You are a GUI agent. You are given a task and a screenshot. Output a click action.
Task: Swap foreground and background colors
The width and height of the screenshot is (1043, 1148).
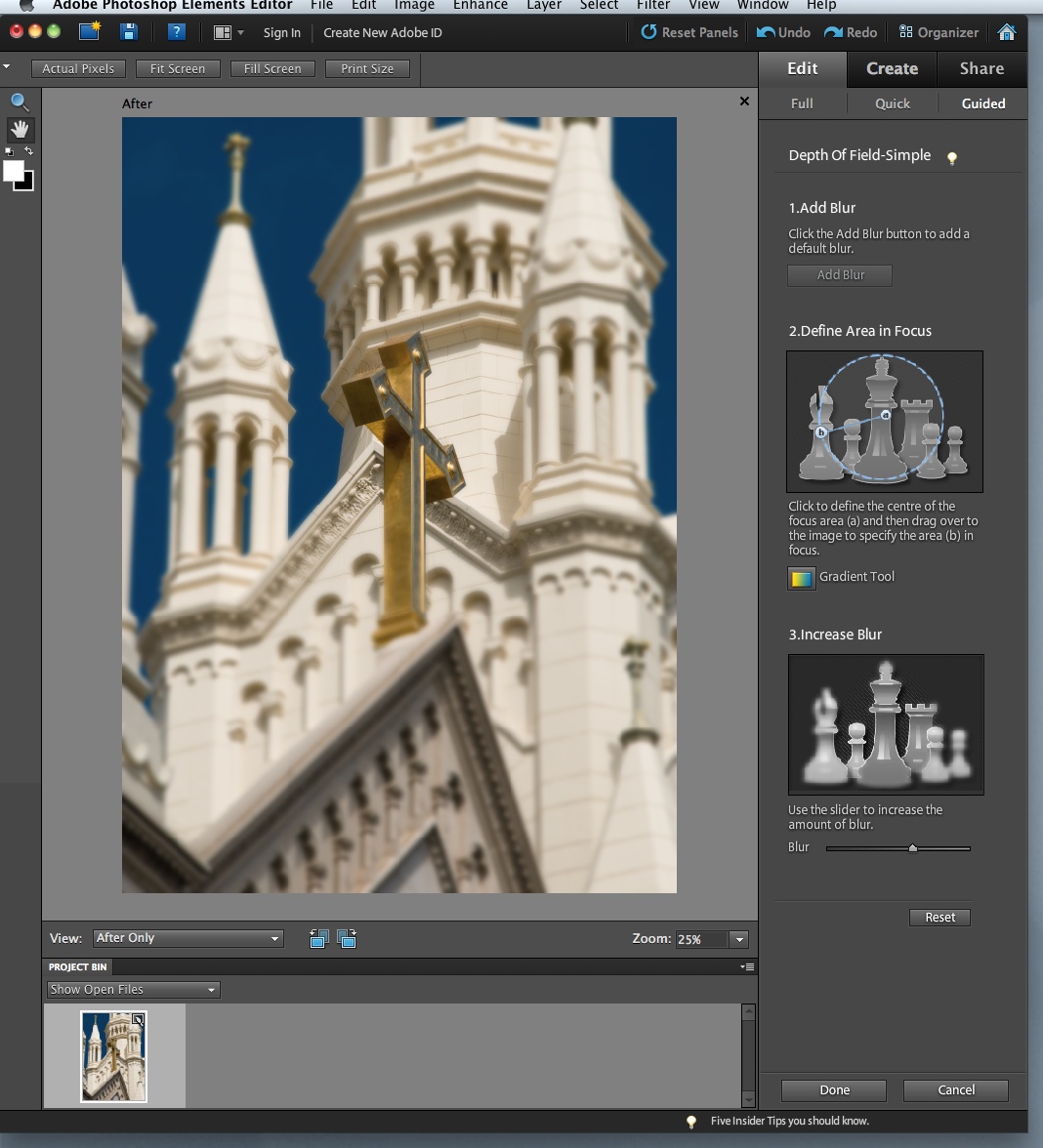coord(29,151)
